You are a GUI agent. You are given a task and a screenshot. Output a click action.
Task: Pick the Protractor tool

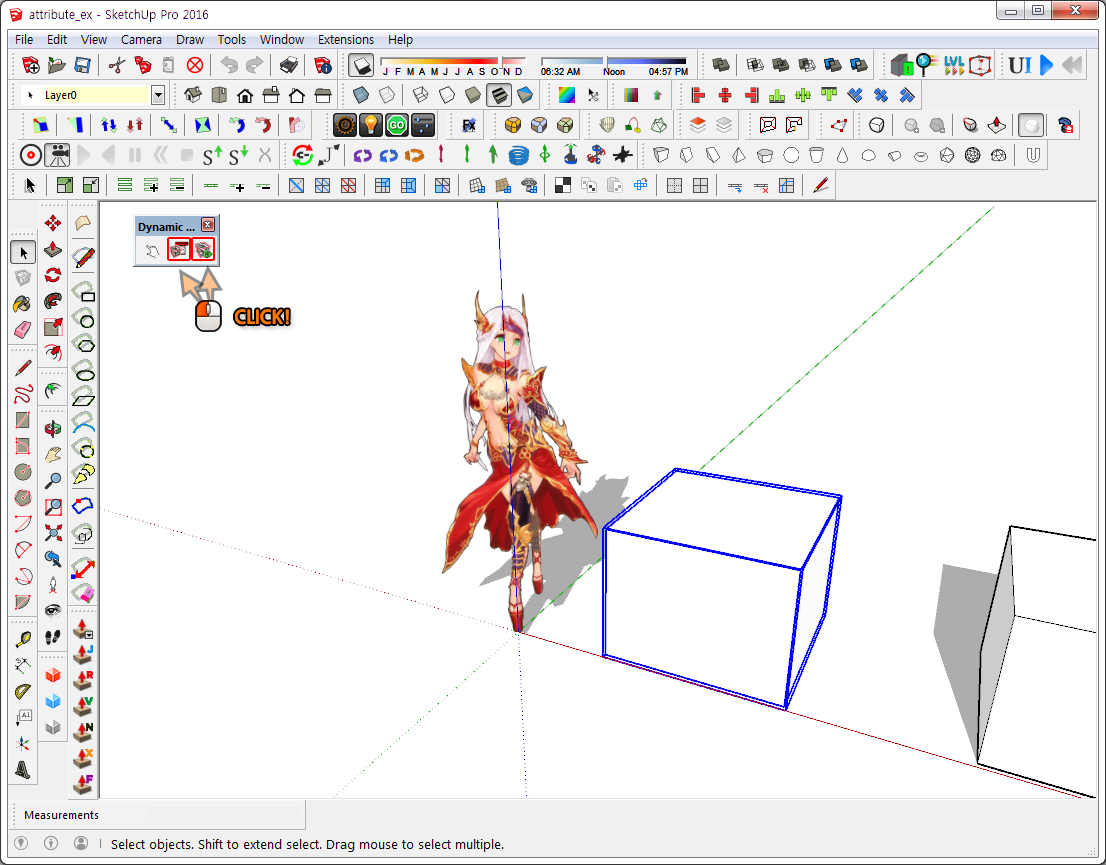point(23,691)
